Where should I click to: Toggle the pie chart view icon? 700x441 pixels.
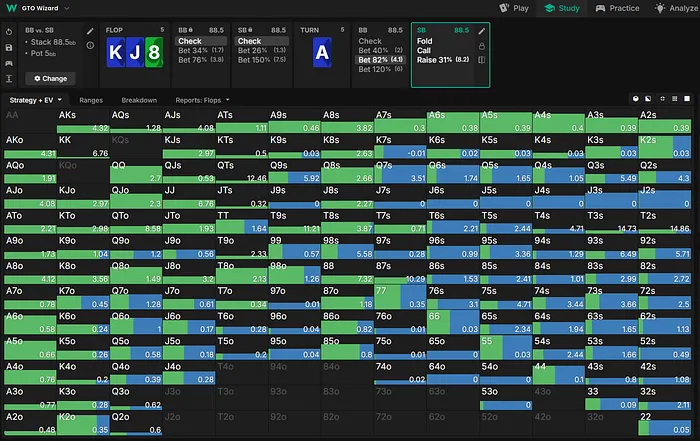(636, 100)
